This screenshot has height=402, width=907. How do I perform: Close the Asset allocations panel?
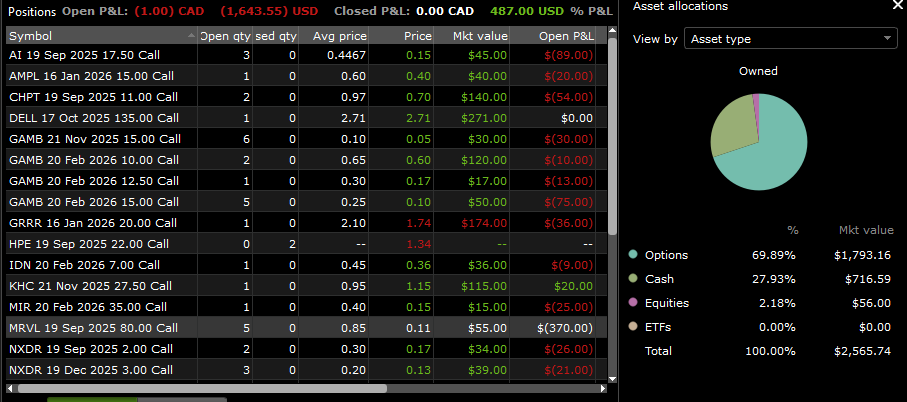(x=898, y=5)
